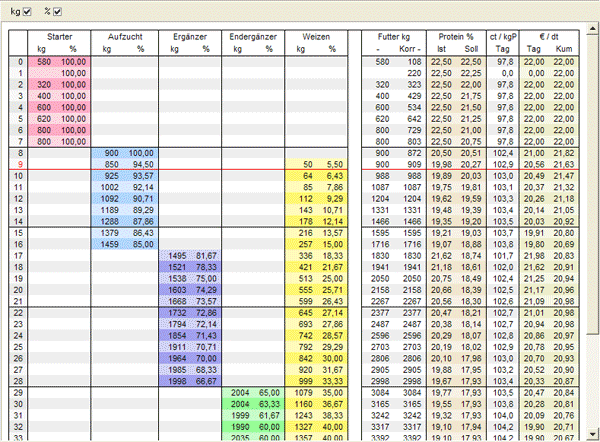
Task: Click the pink Starter kg cell with 580
Action: coord(45,62)
